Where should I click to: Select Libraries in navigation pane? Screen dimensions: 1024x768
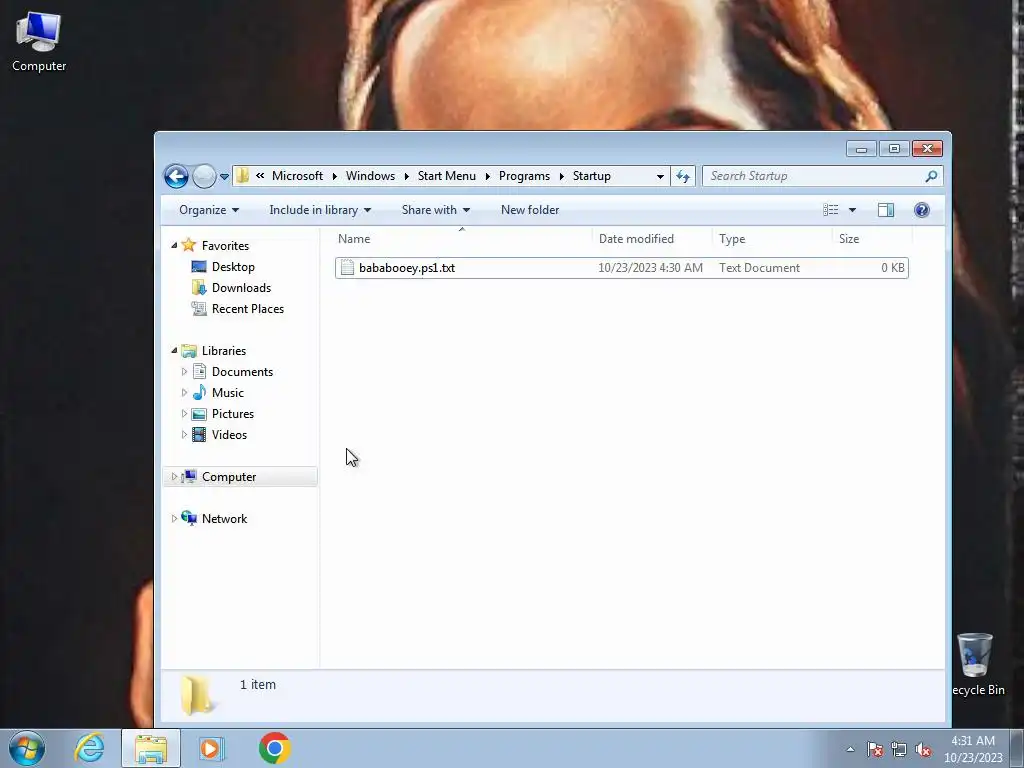(x=224, y=351)
